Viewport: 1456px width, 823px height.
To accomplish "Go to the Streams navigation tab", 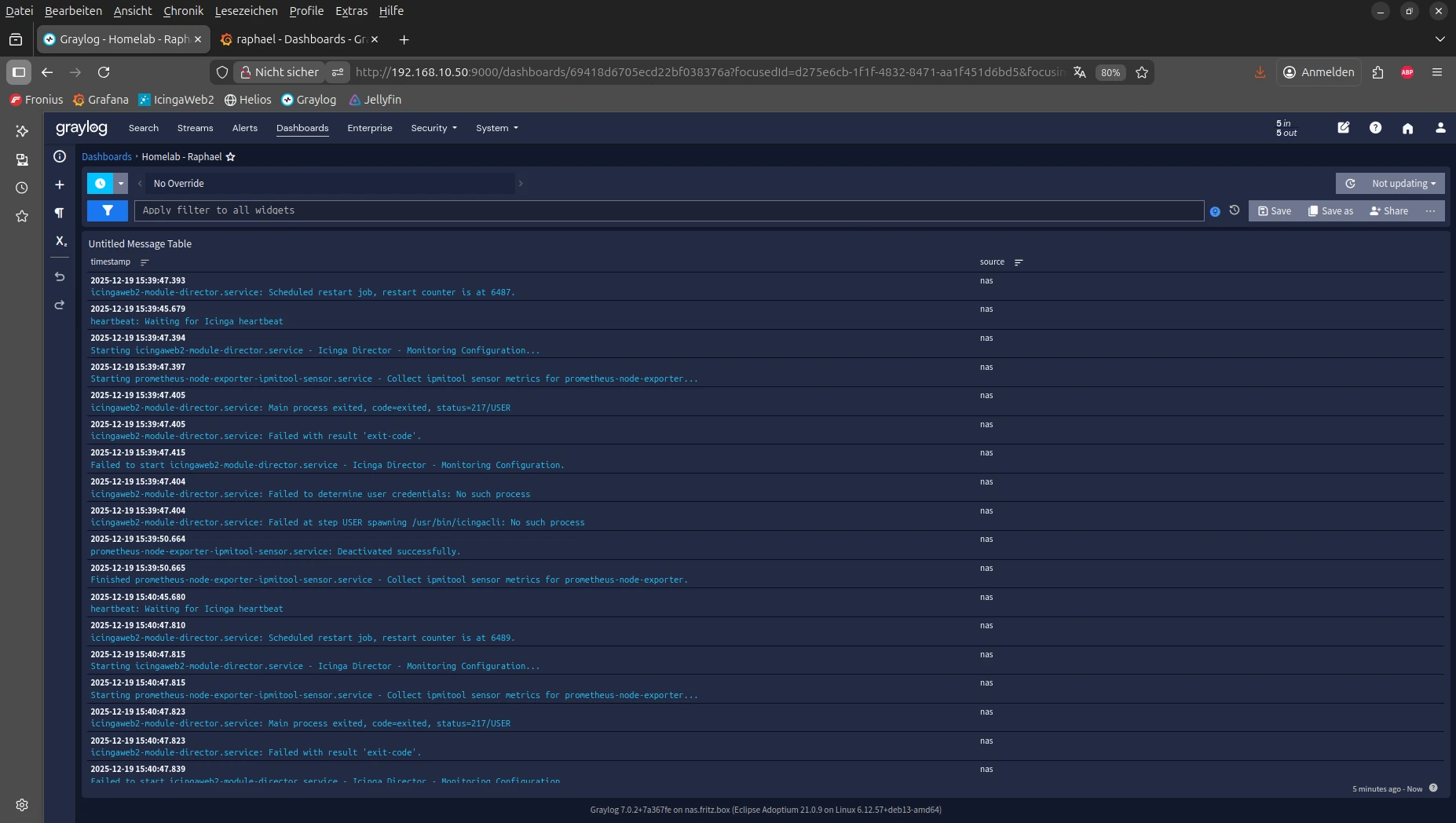I will click(195, 128).
